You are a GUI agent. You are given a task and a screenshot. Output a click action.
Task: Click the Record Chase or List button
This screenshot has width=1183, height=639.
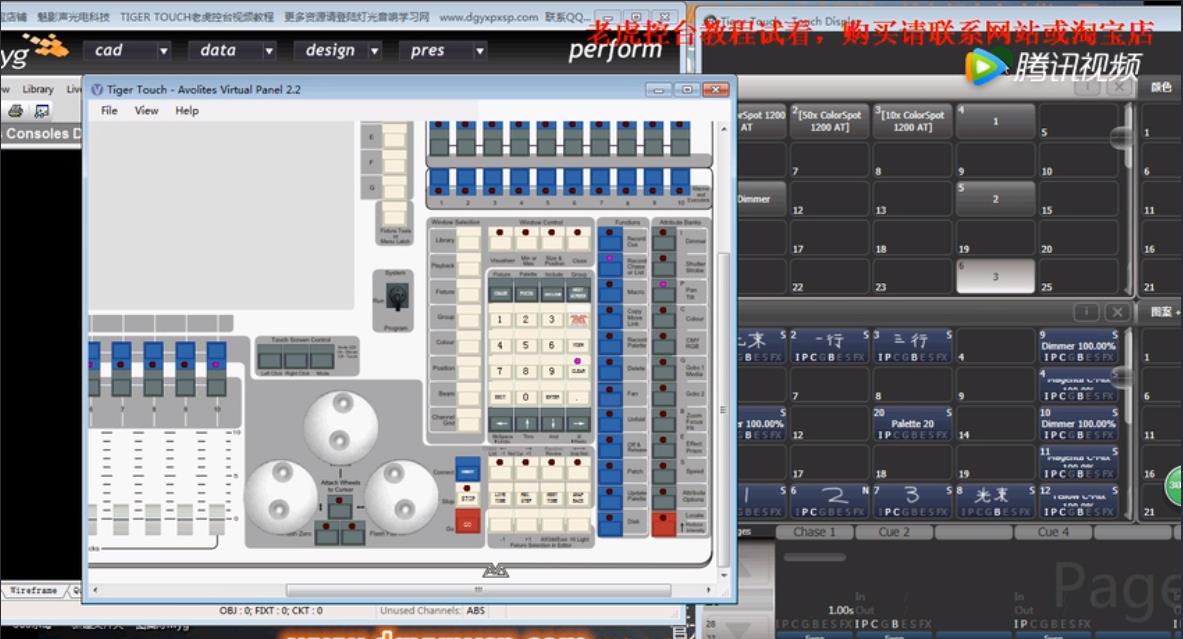click(610, 266)
